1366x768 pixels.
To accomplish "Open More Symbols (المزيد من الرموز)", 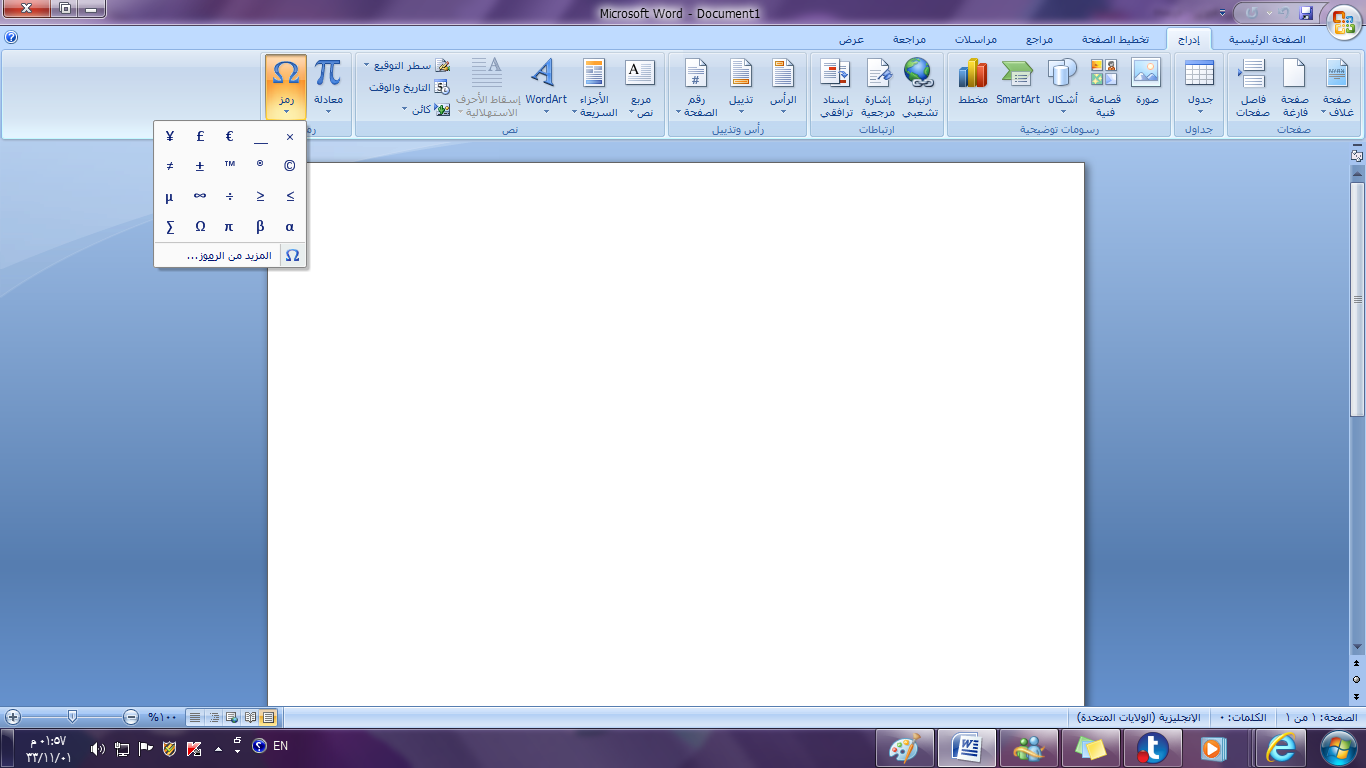I will pos(230,256).
